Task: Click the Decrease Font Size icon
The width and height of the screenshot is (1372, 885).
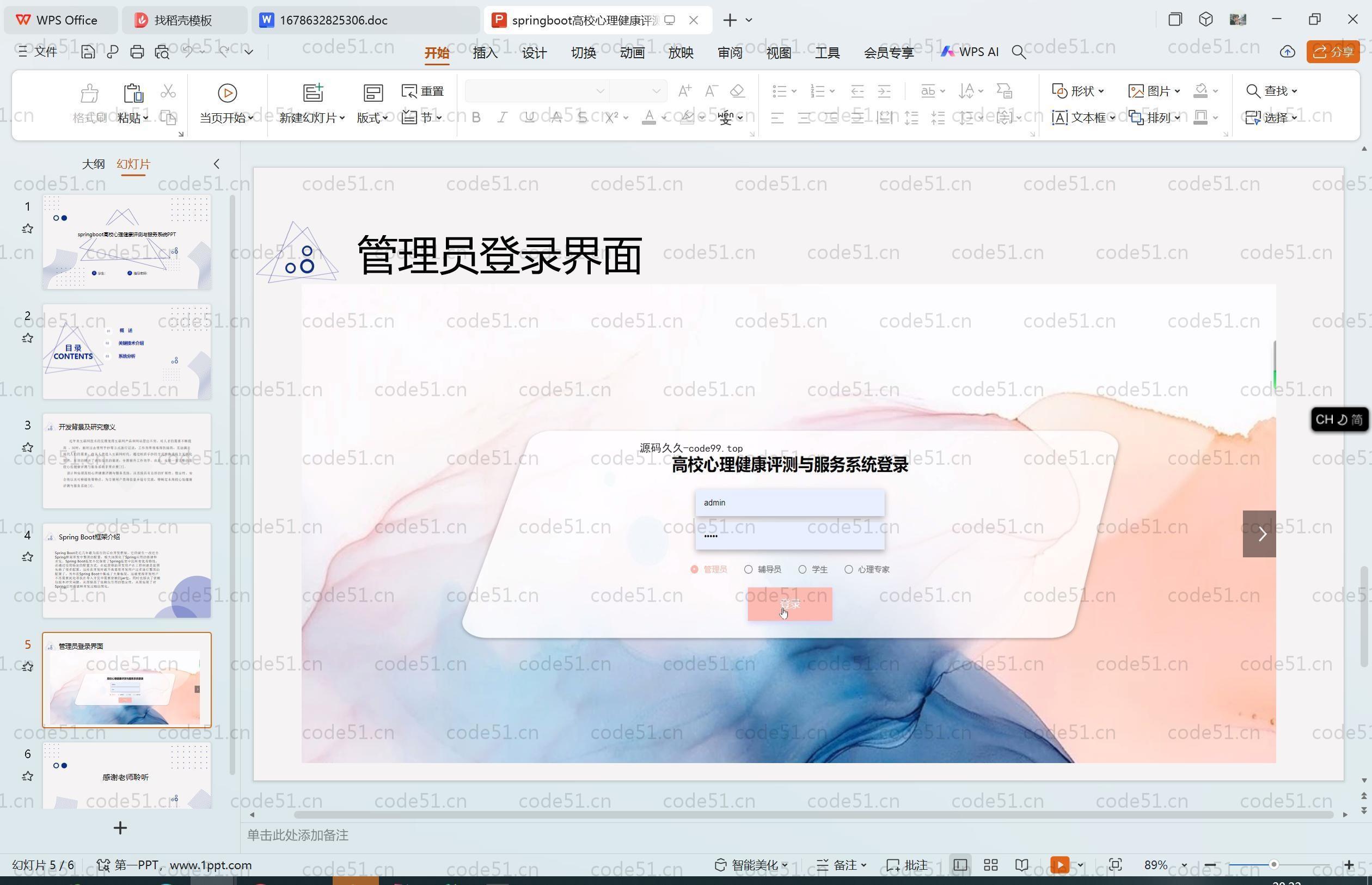Action: pyautogui.click(x=711, y=91)
